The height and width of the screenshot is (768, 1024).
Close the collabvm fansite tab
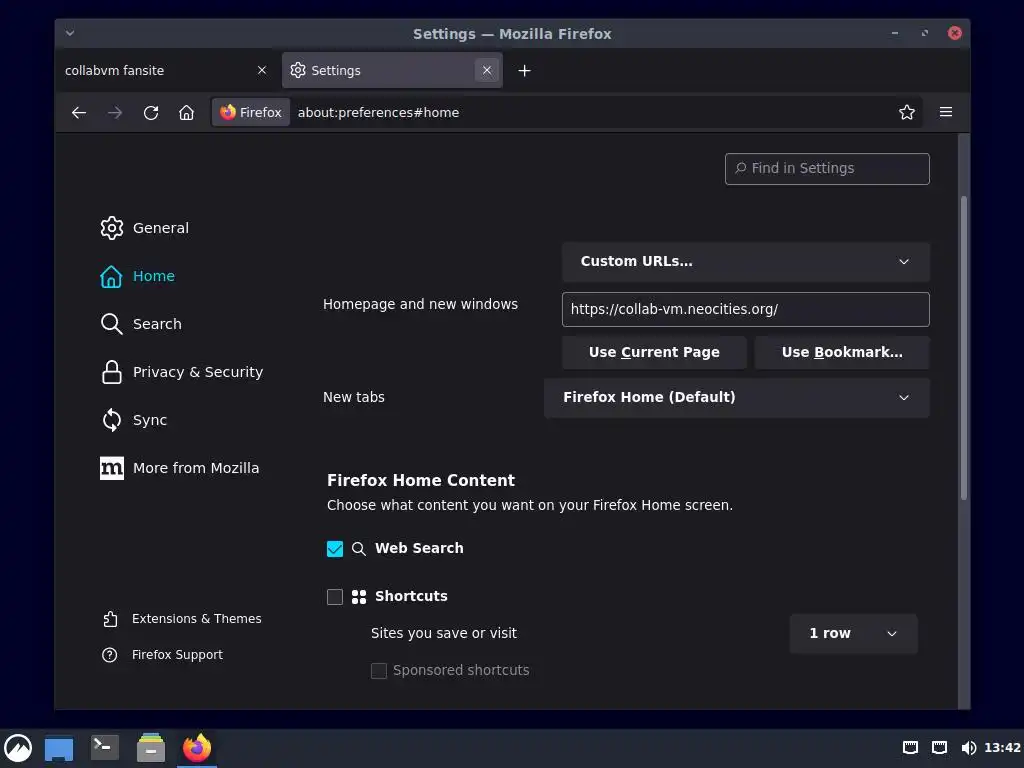click(262, 71)
